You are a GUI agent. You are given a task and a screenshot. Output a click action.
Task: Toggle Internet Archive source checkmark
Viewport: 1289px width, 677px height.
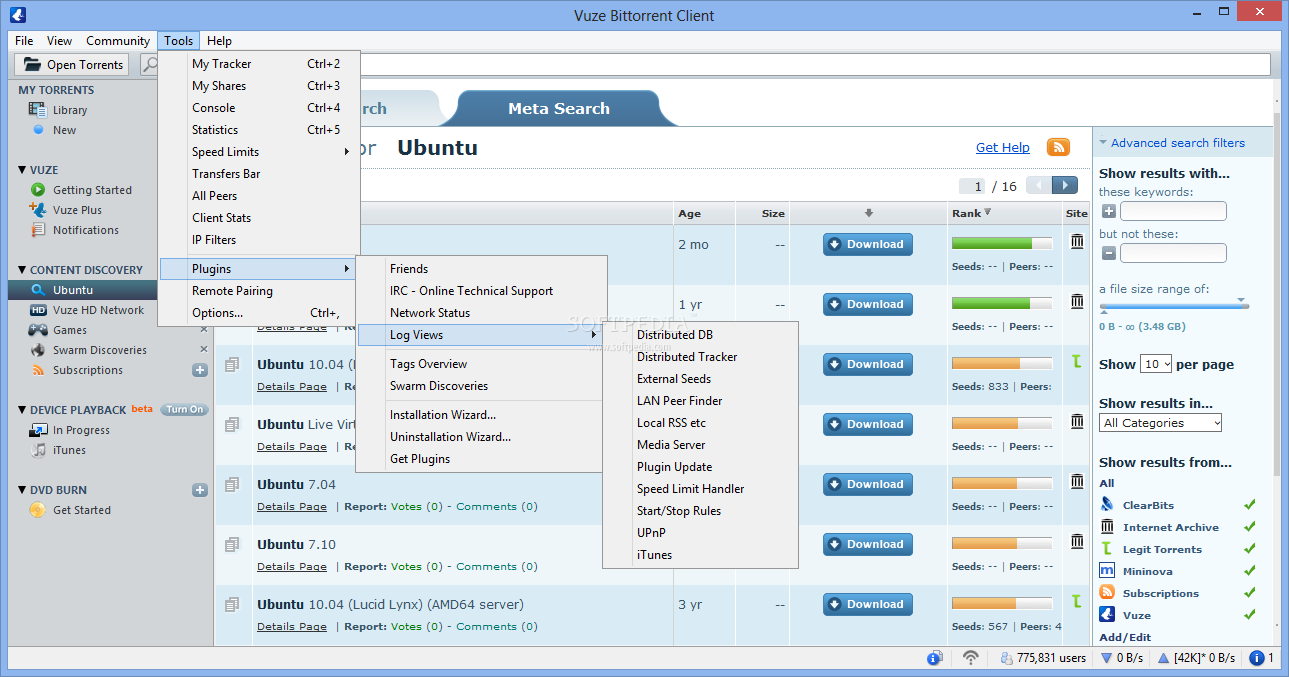click(x=1250, y=527)
